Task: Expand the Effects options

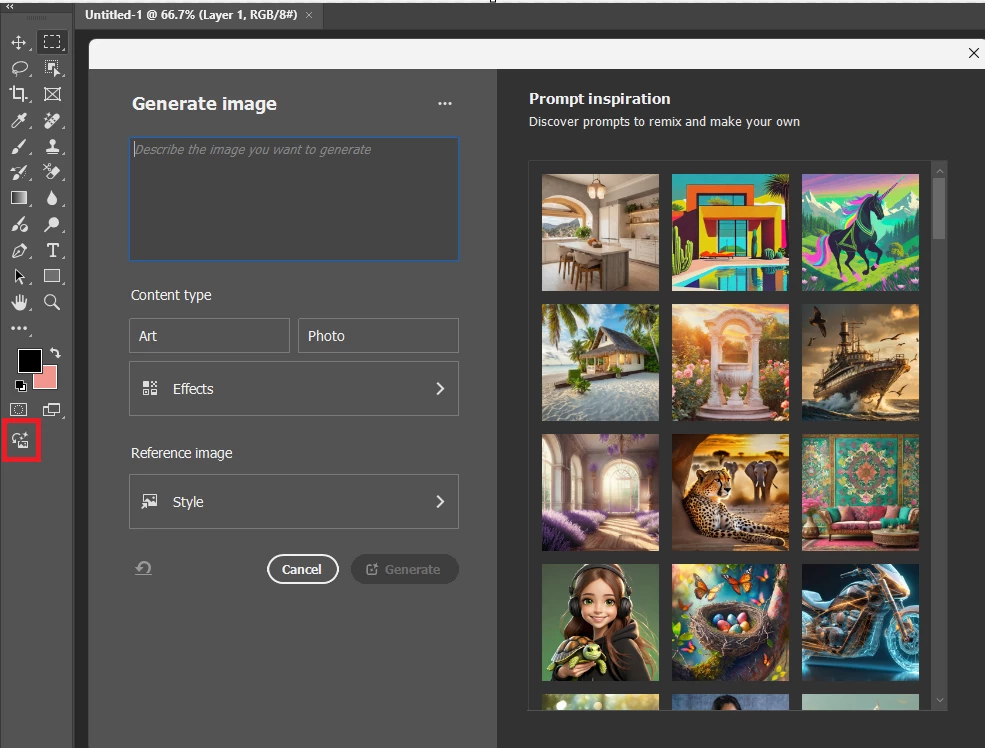Action: 294,388
